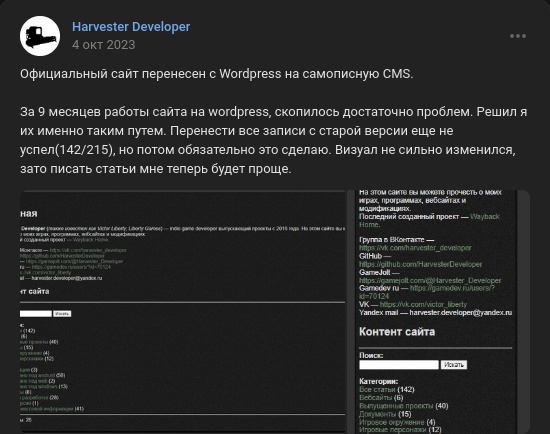Click harvester.developer@yandex.ru in the right screenshot
Image resolution: width=550 pixels, height=434 pixels.
click(x=461, y=312)
